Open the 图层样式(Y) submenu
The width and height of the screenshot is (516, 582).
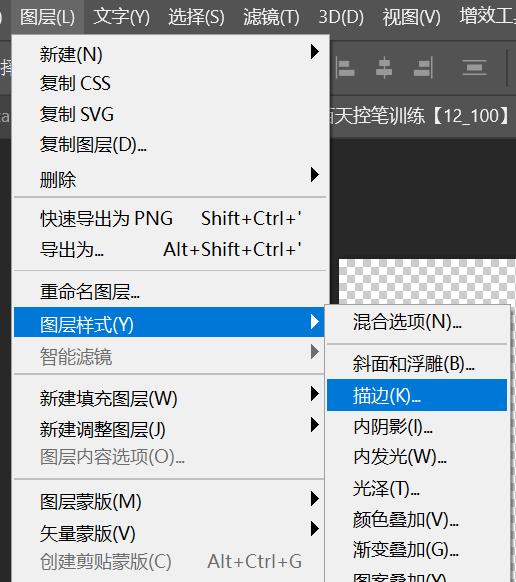[x=169, y=322]
